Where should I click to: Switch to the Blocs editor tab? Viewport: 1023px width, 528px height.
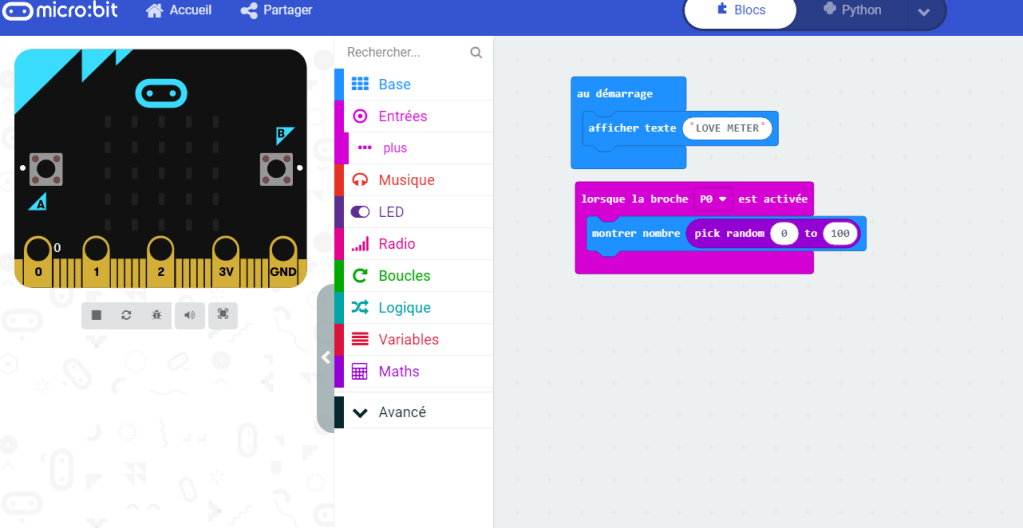point(740,11)
